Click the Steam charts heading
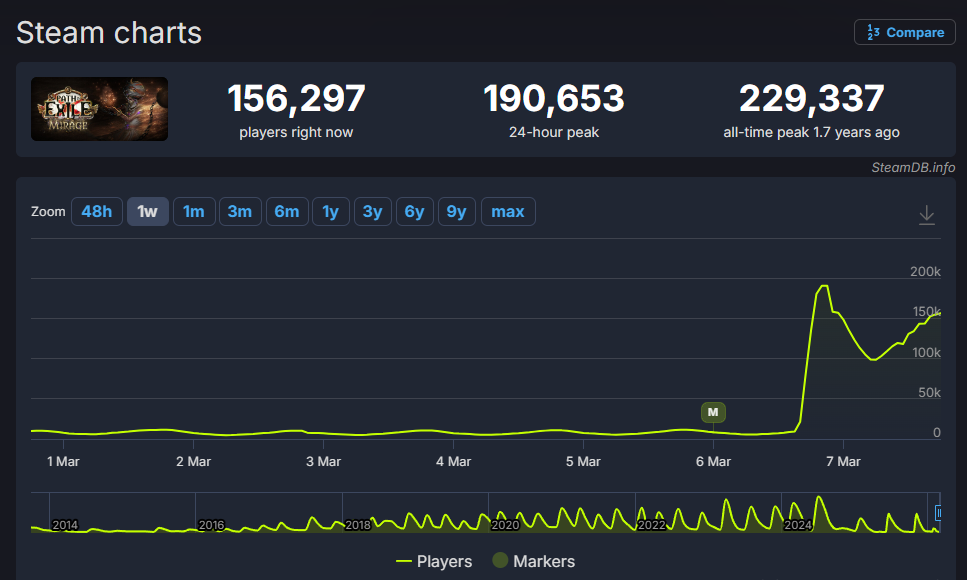Screen dimensions: 967x580 click(109, 33)
